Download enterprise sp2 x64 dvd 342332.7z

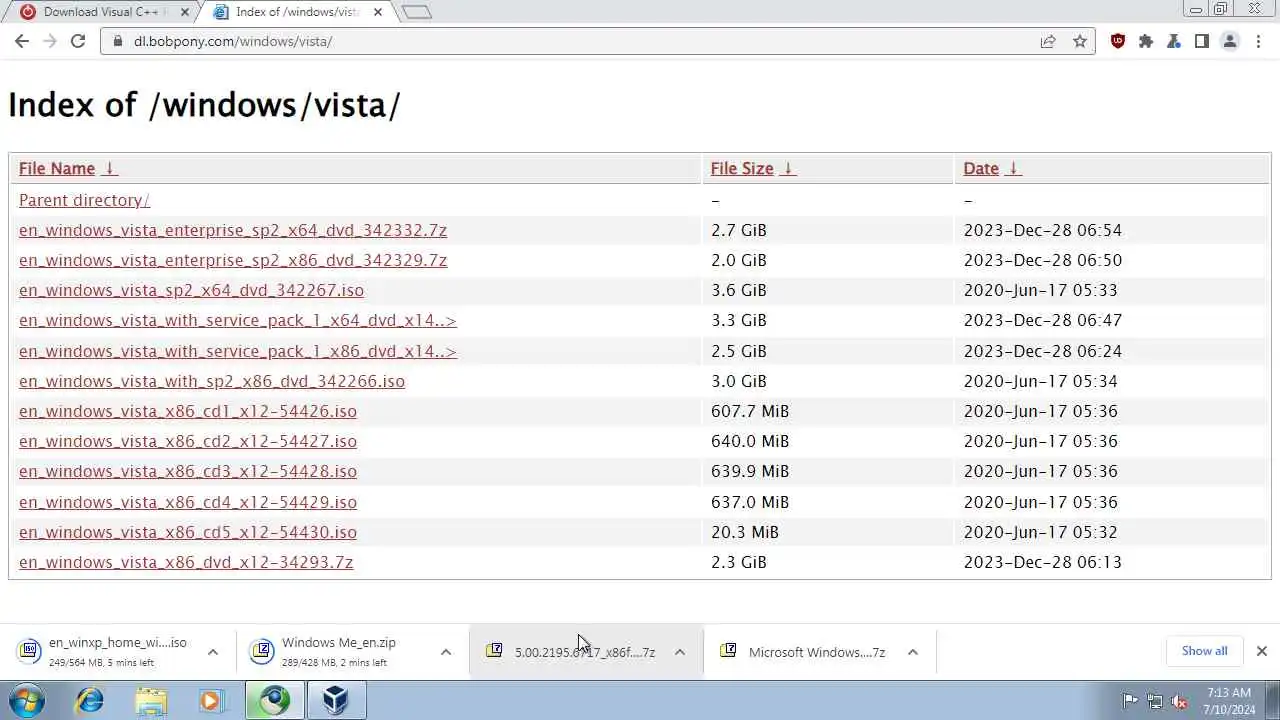233,230
